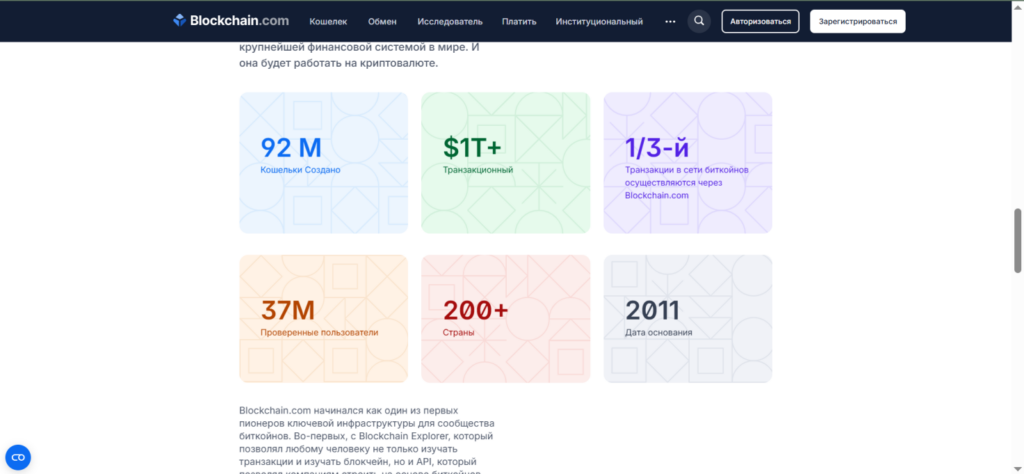Image resolution: width=1024 pixels, height=474 pixels.
Task: Click the 37M stat value
Action: click(287, 310)
